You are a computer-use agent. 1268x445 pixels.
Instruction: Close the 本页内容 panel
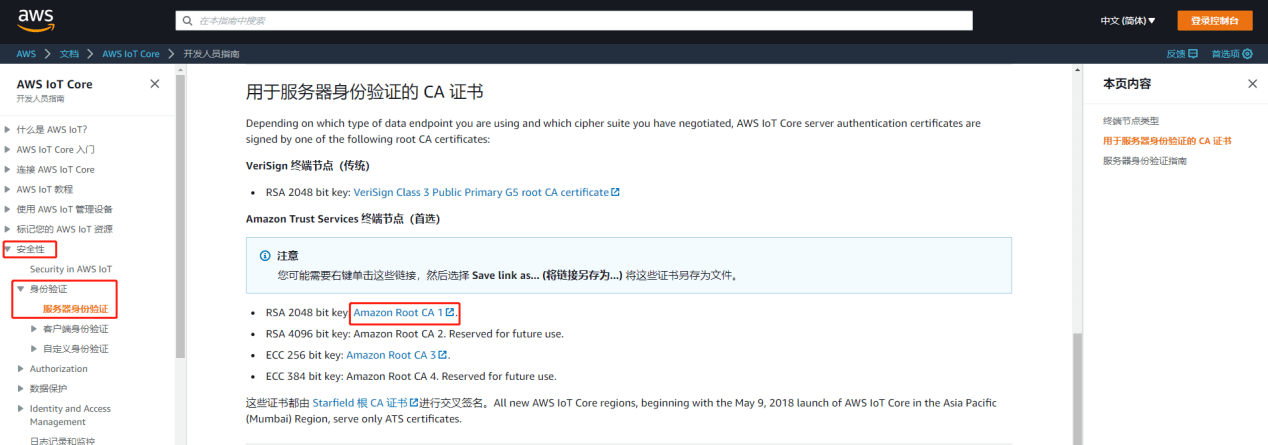(1252, 84)
